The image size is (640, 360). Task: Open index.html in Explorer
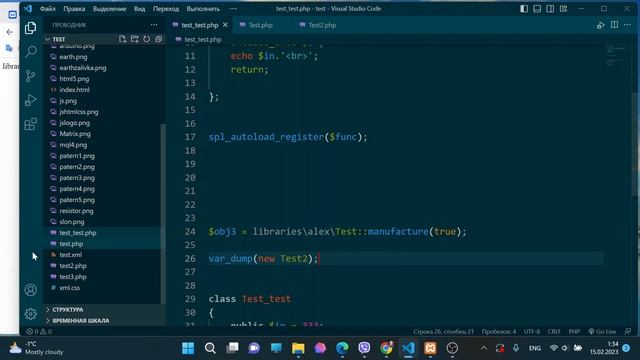75,90
